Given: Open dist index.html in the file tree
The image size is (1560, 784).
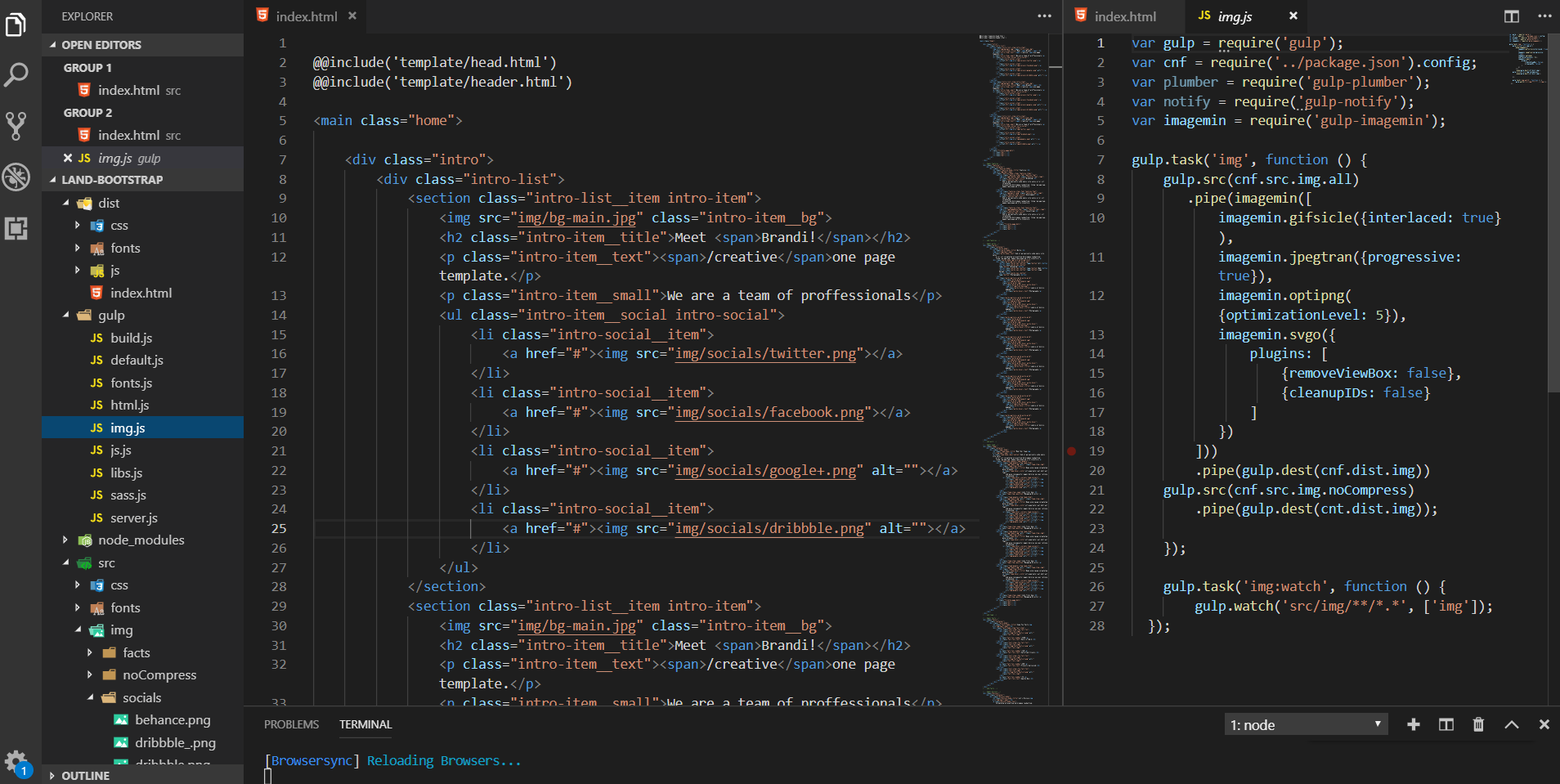Looking at the screenshot, I should tap(141, 293).
